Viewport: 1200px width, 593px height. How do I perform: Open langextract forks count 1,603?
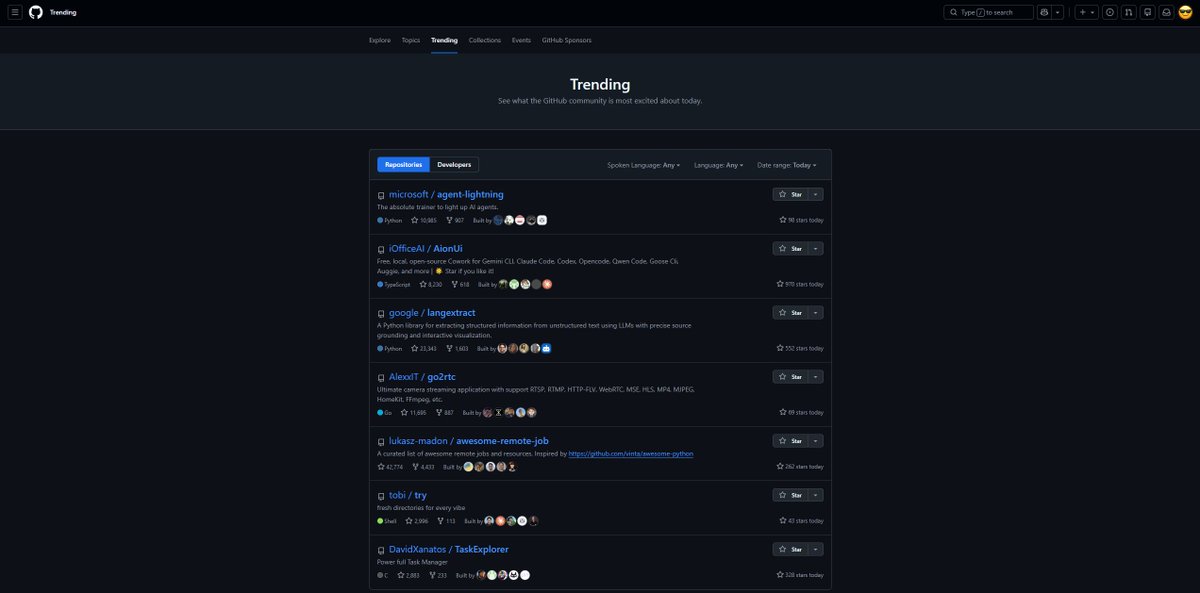click(458, 348)
